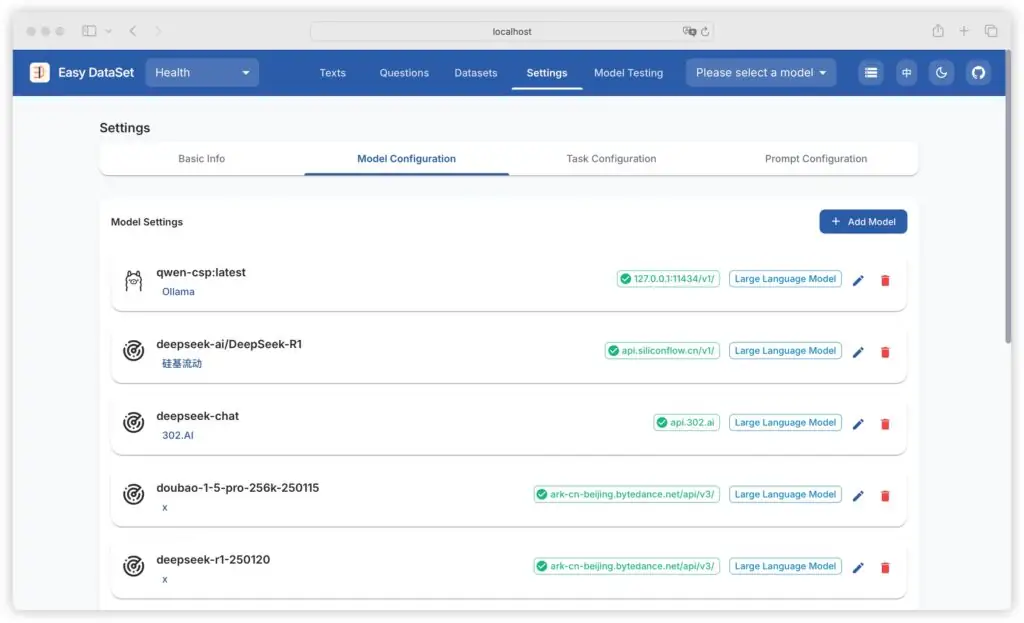Open the task list icon in navbar
This screenshot has width=1024, height=623.
(x=870, y=72)
